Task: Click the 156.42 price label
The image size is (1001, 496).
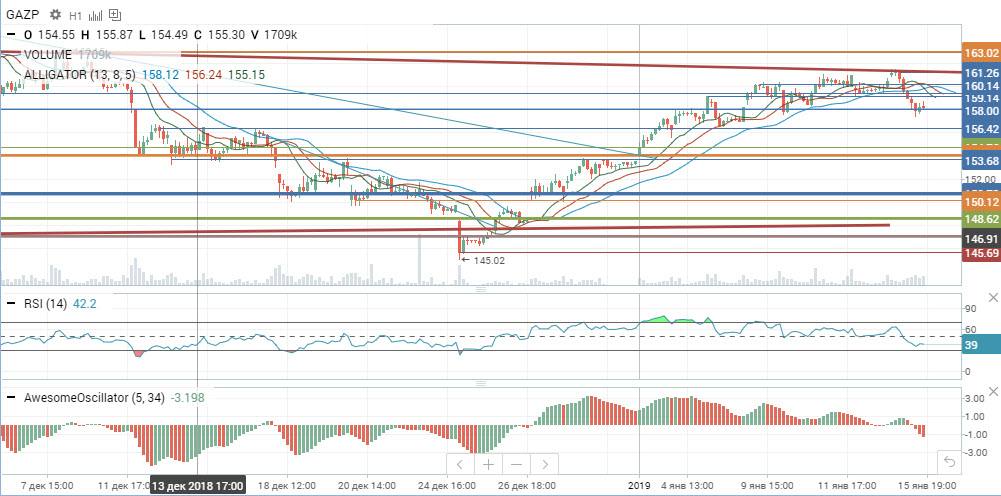Action: [x=981, y=129]
